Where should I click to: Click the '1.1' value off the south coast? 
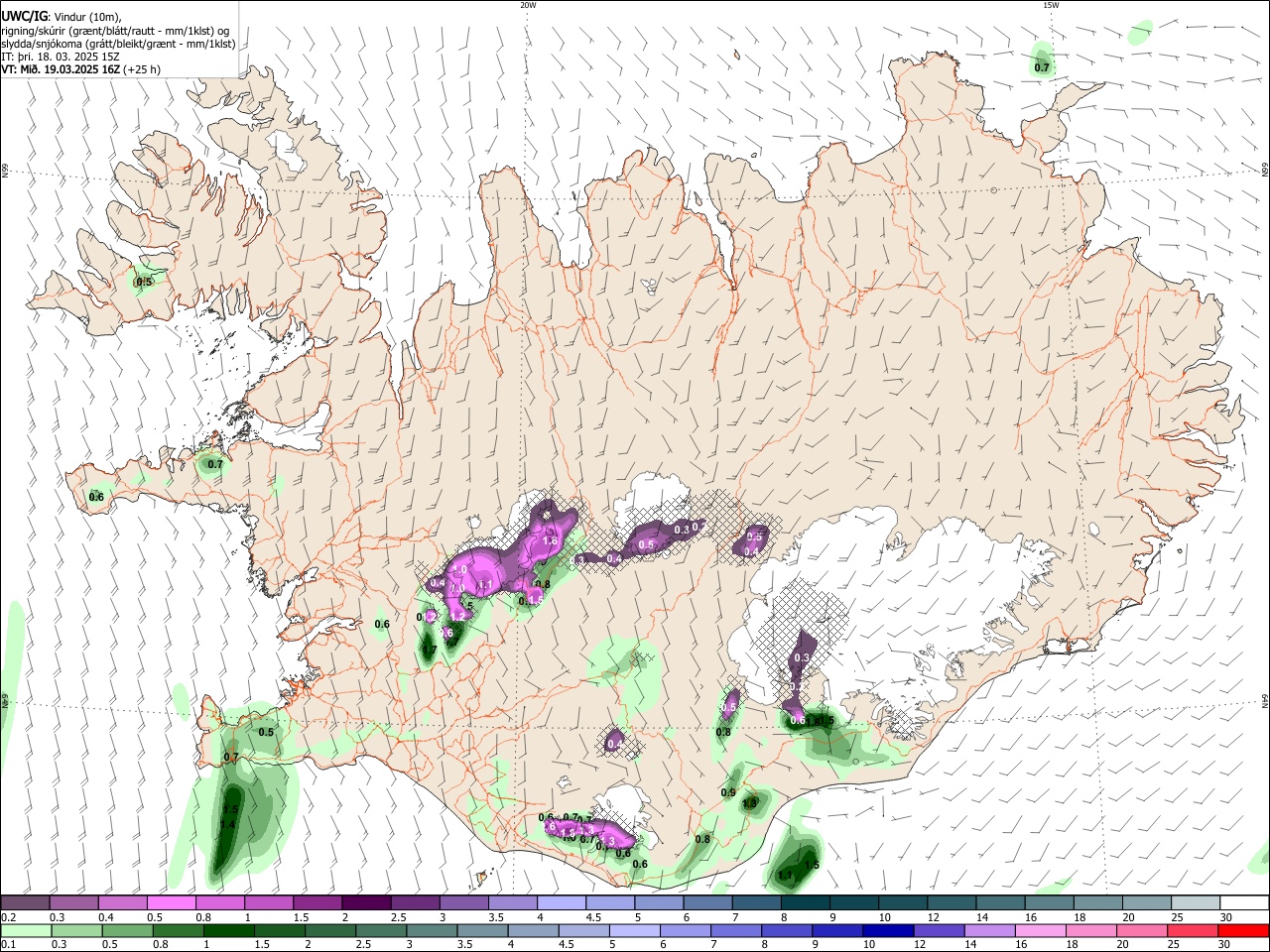click(786, 876)
